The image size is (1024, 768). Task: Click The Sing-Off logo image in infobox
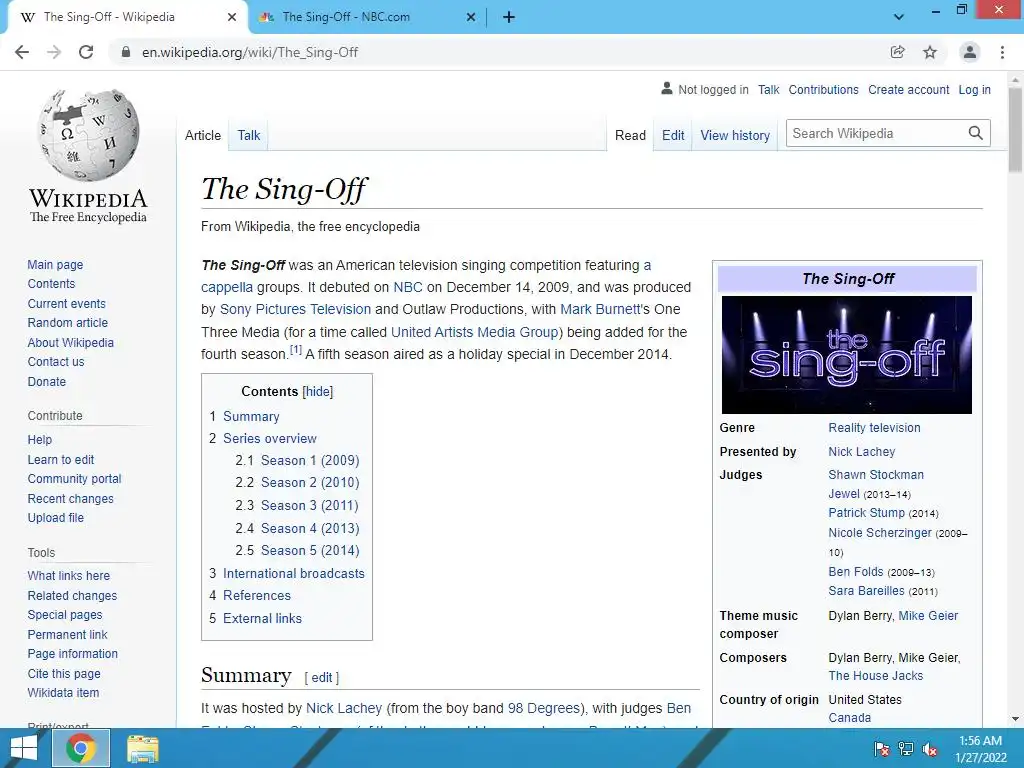846,355
